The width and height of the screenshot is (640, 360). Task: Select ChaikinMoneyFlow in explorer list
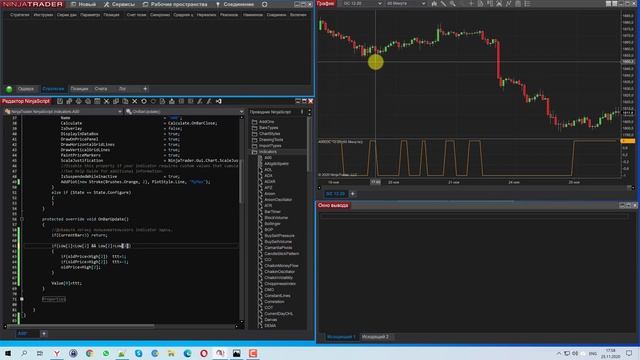tap(281, 266)
